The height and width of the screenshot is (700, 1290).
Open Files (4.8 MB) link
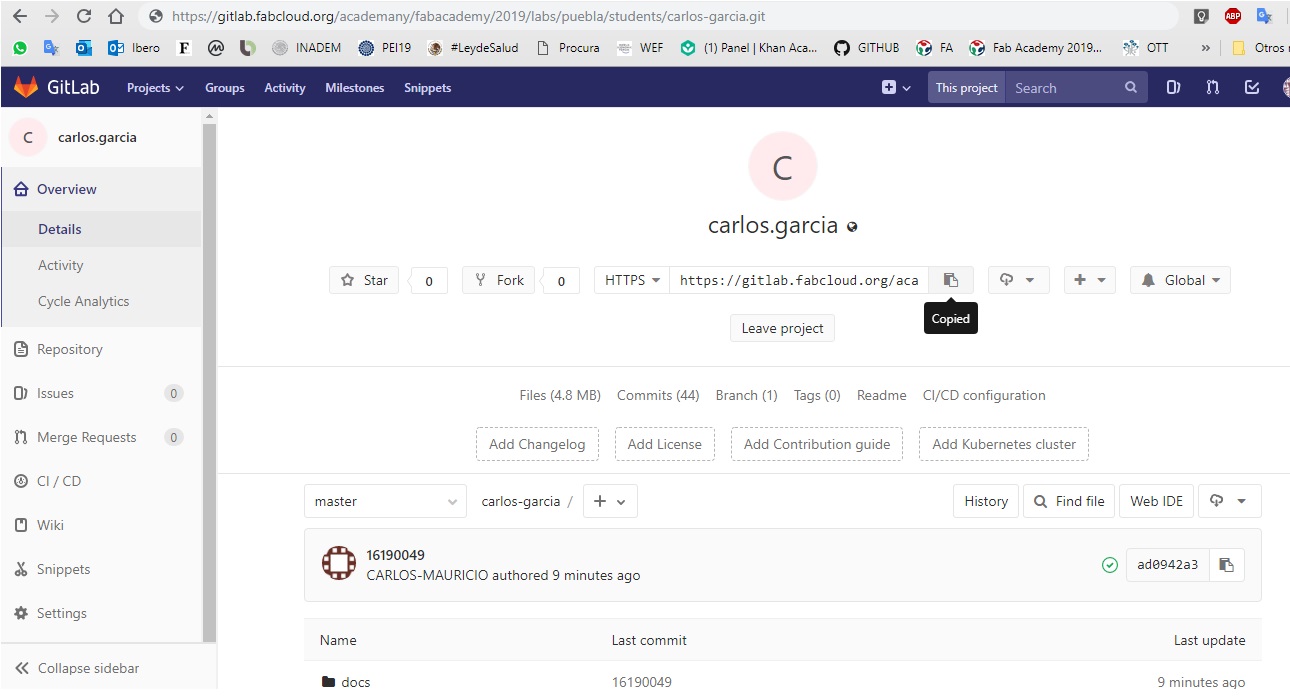click(560, 395)
